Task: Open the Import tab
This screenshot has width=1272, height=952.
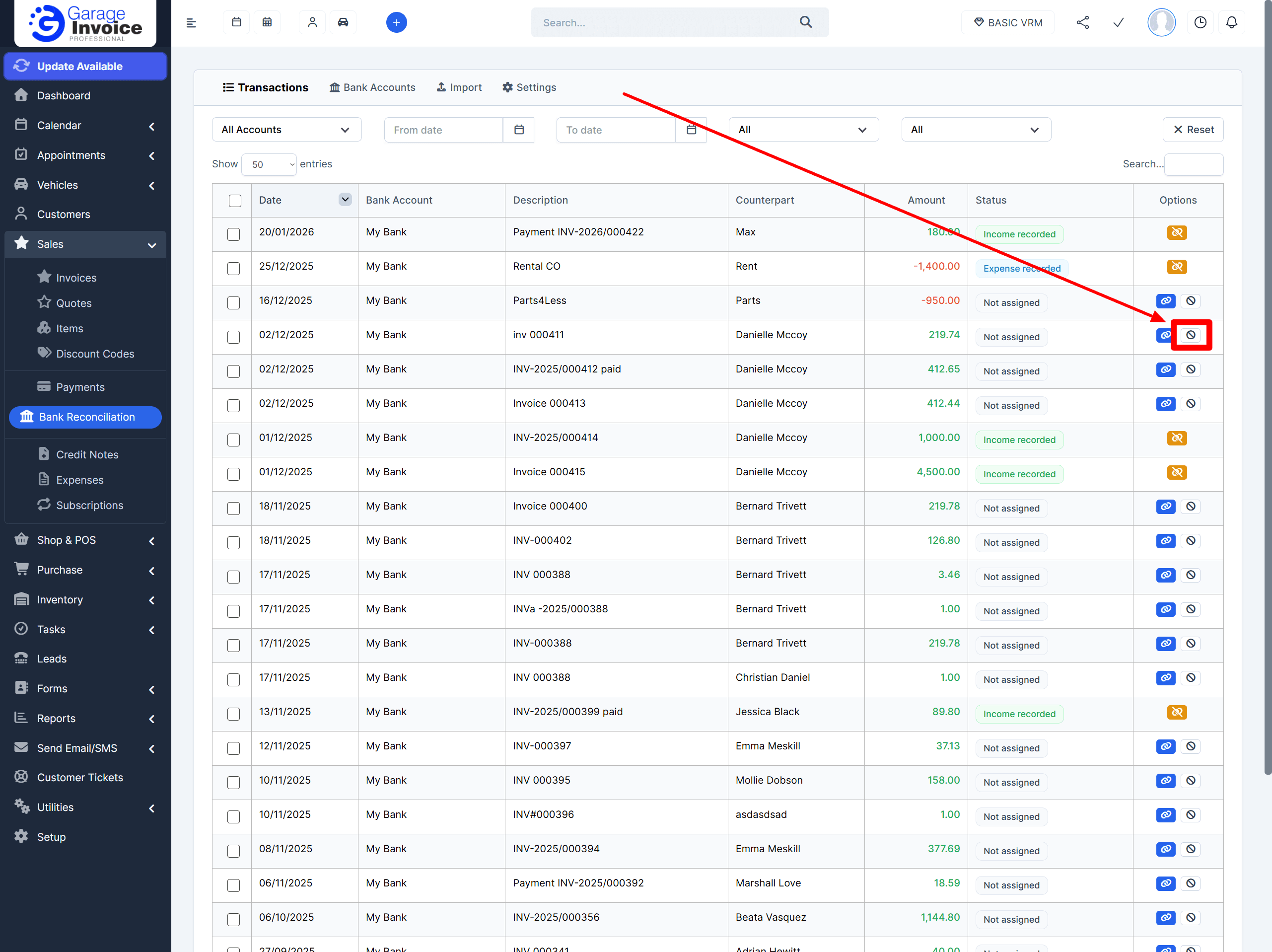Action: [459, 87]
